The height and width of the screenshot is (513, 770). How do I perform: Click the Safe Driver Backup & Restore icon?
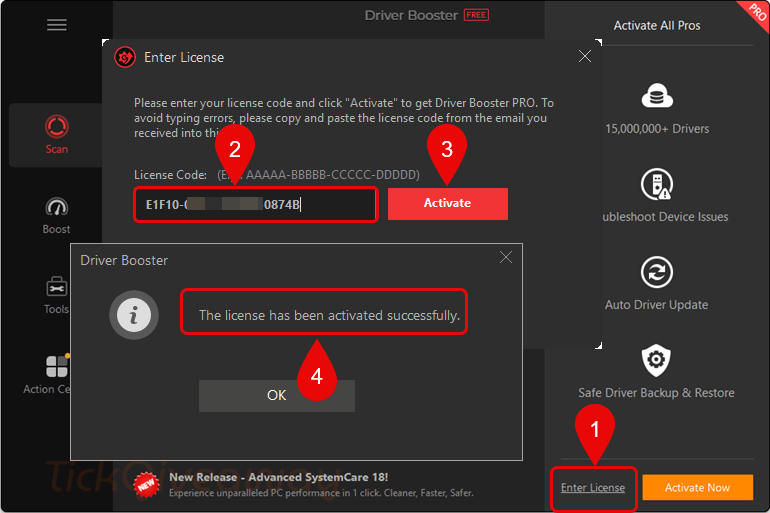pyautogui.click(x=656, y=360)
